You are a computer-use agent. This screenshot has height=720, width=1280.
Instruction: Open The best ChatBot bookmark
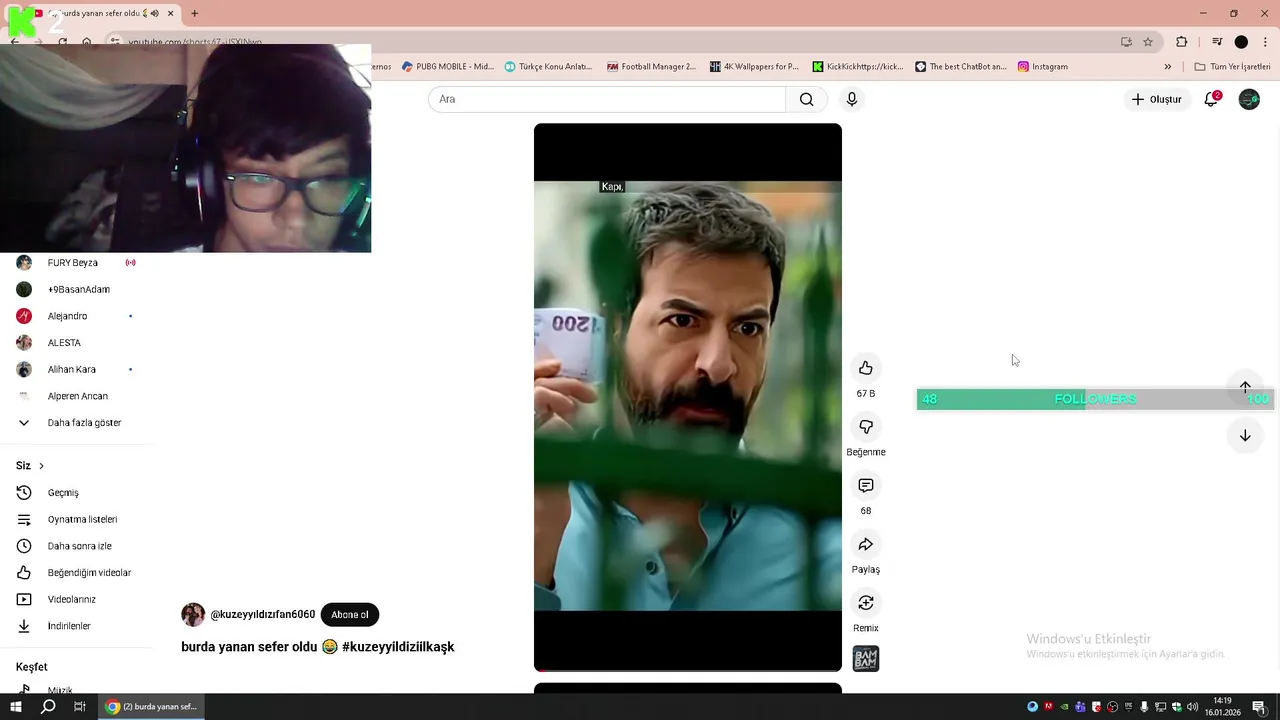coord(960,67)
